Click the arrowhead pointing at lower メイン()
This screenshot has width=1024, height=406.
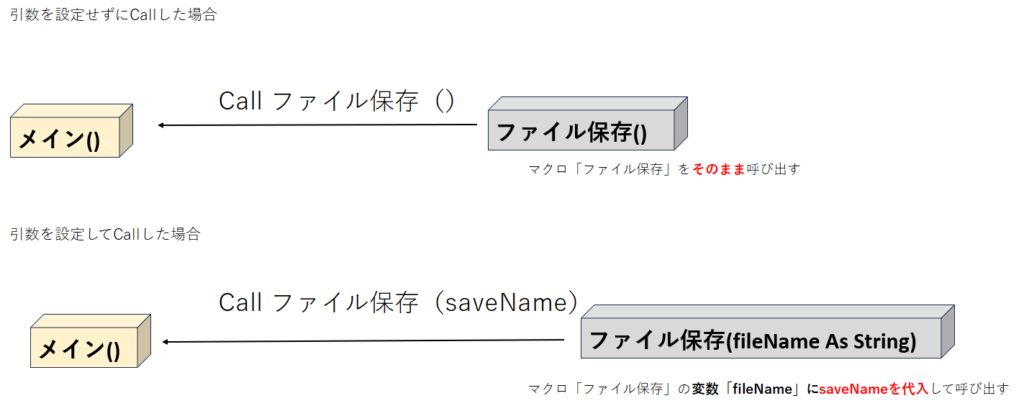tap(167, 342)
